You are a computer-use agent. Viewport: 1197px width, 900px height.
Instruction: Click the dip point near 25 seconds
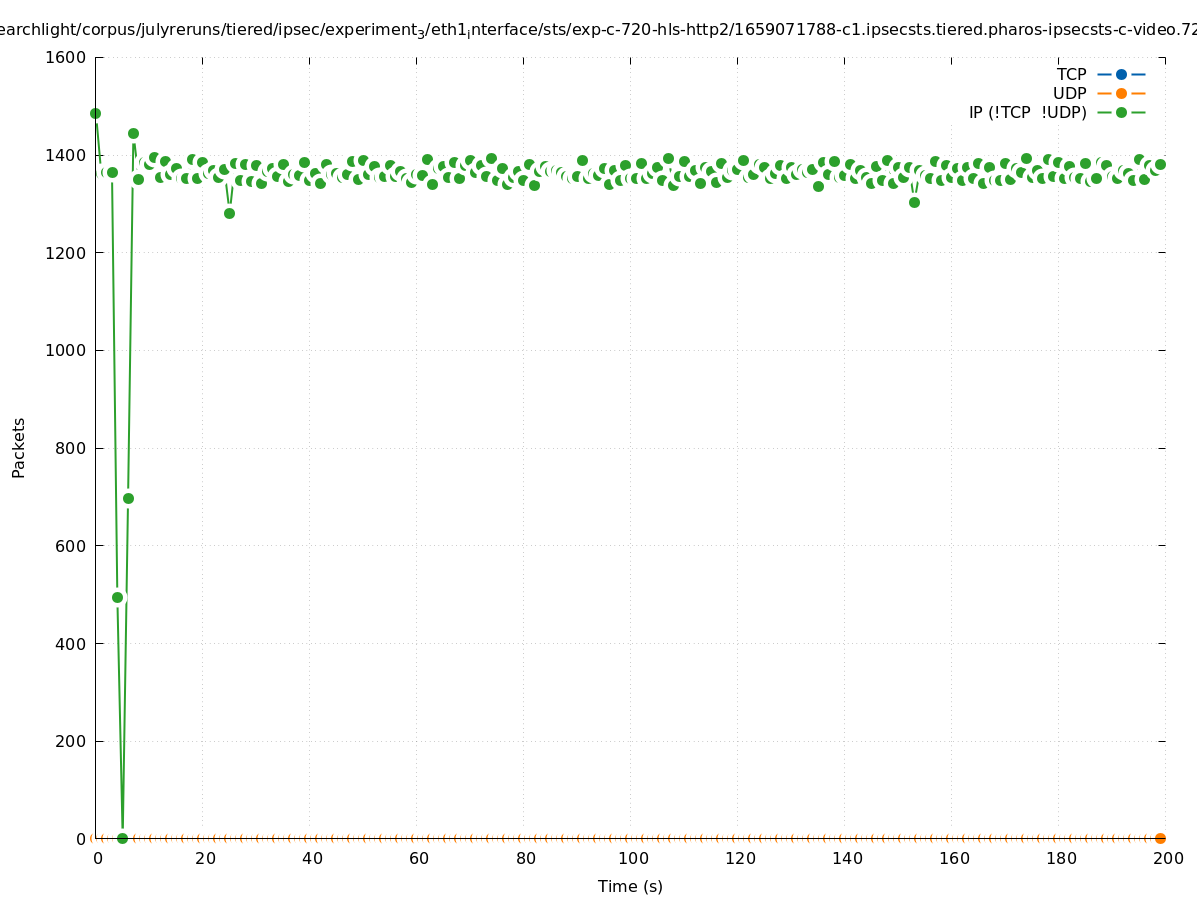(229, 213)
